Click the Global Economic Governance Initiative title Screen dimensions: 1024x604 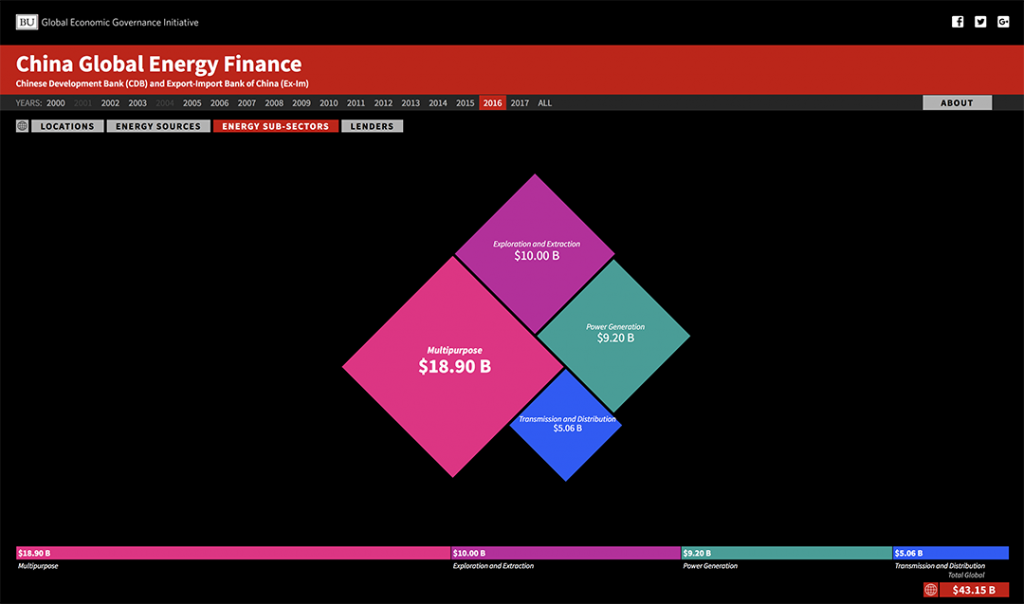point(120,22)
